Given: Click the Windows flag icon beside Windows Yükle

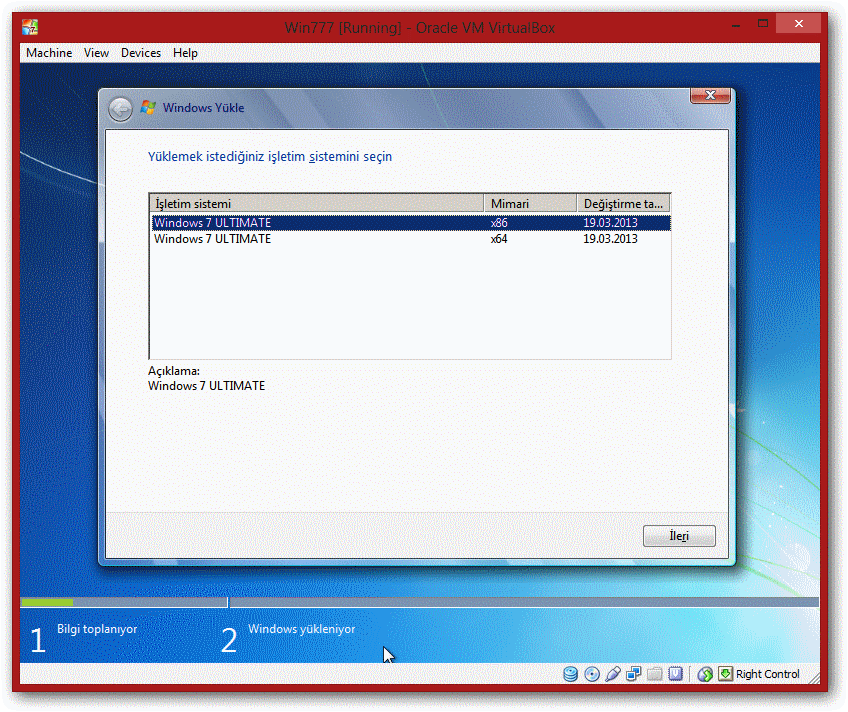Looking at the screenshot, I should pos(148,107).
